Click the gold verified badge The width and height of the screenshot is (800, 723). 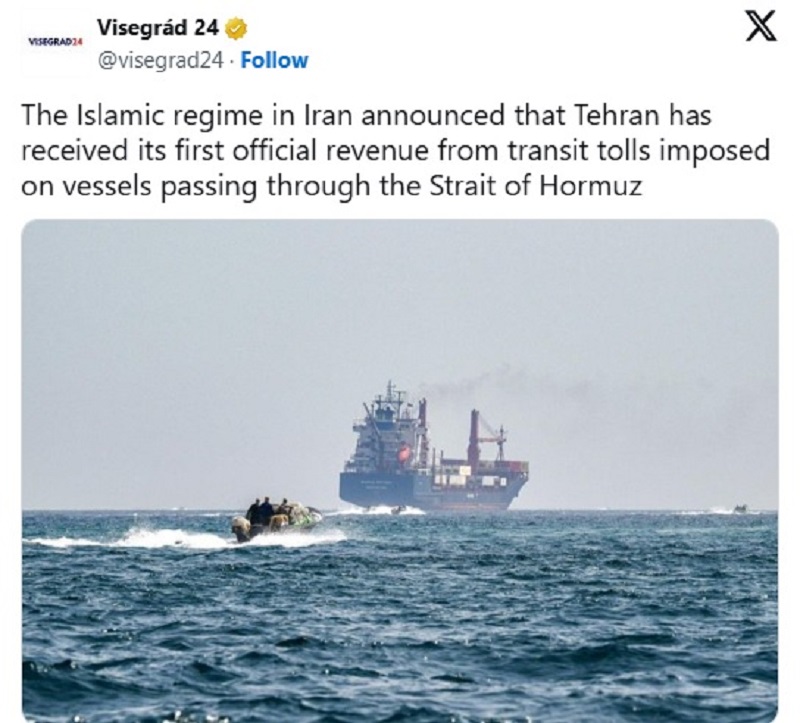[236, 29]
